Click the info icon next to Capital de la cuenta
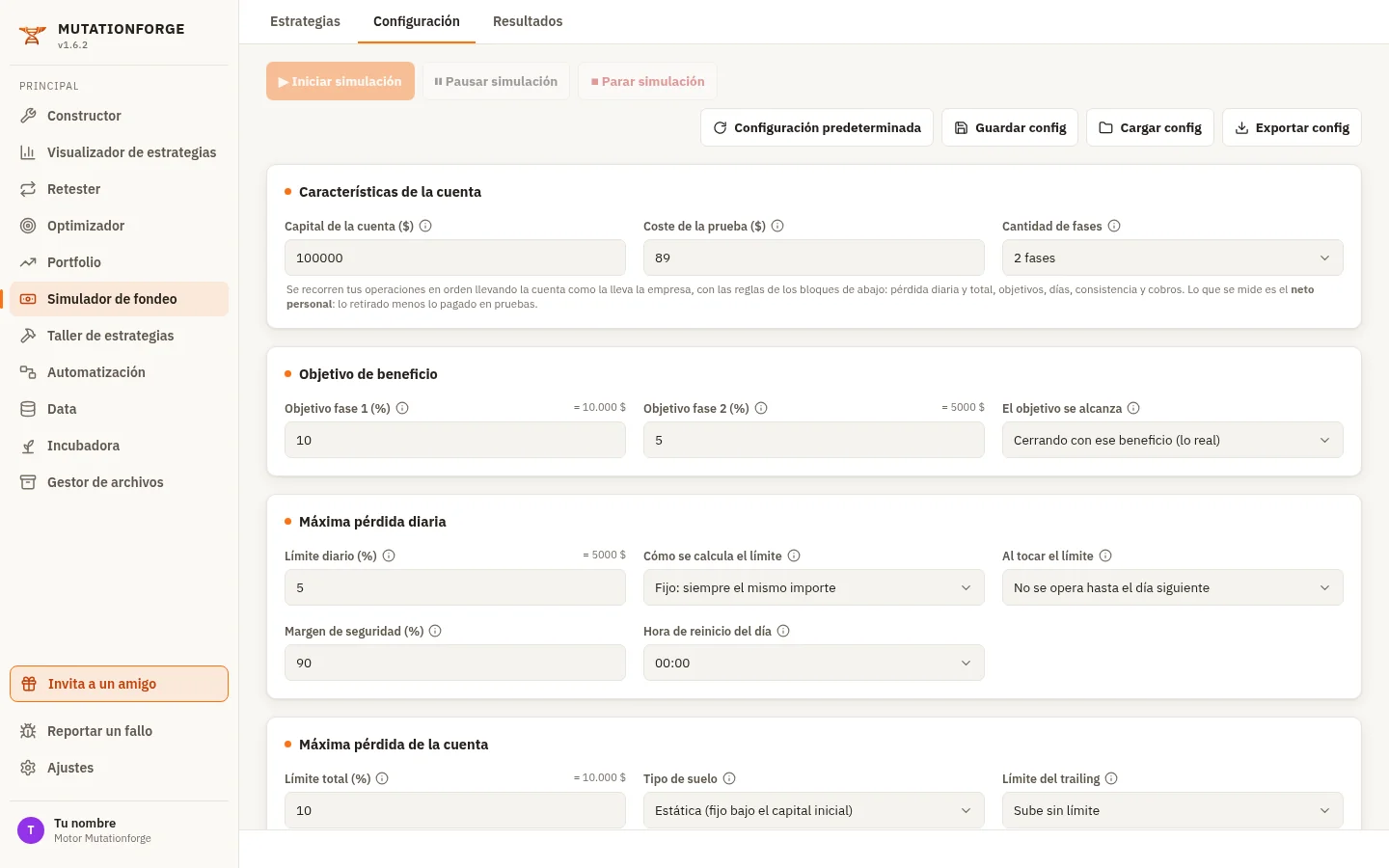This screenshot has width=1389, height=868. (x=425, y=226)
